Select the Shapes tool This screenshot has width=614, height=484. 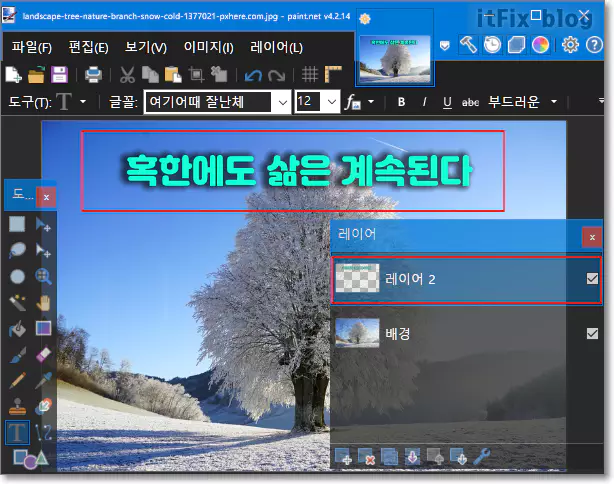tap(31, 459)
